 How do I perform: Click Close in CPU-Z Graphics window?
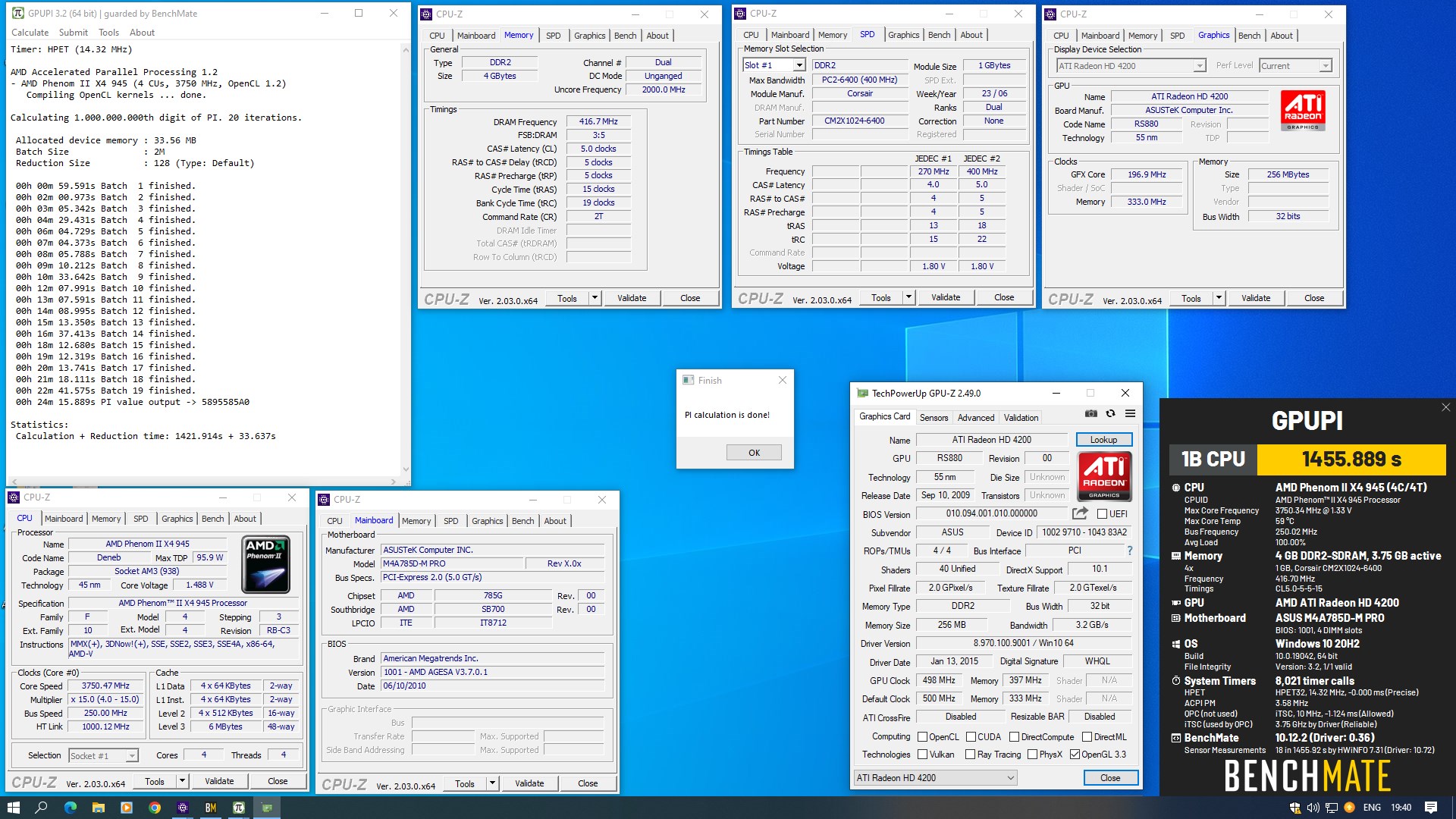(1314, 298)
